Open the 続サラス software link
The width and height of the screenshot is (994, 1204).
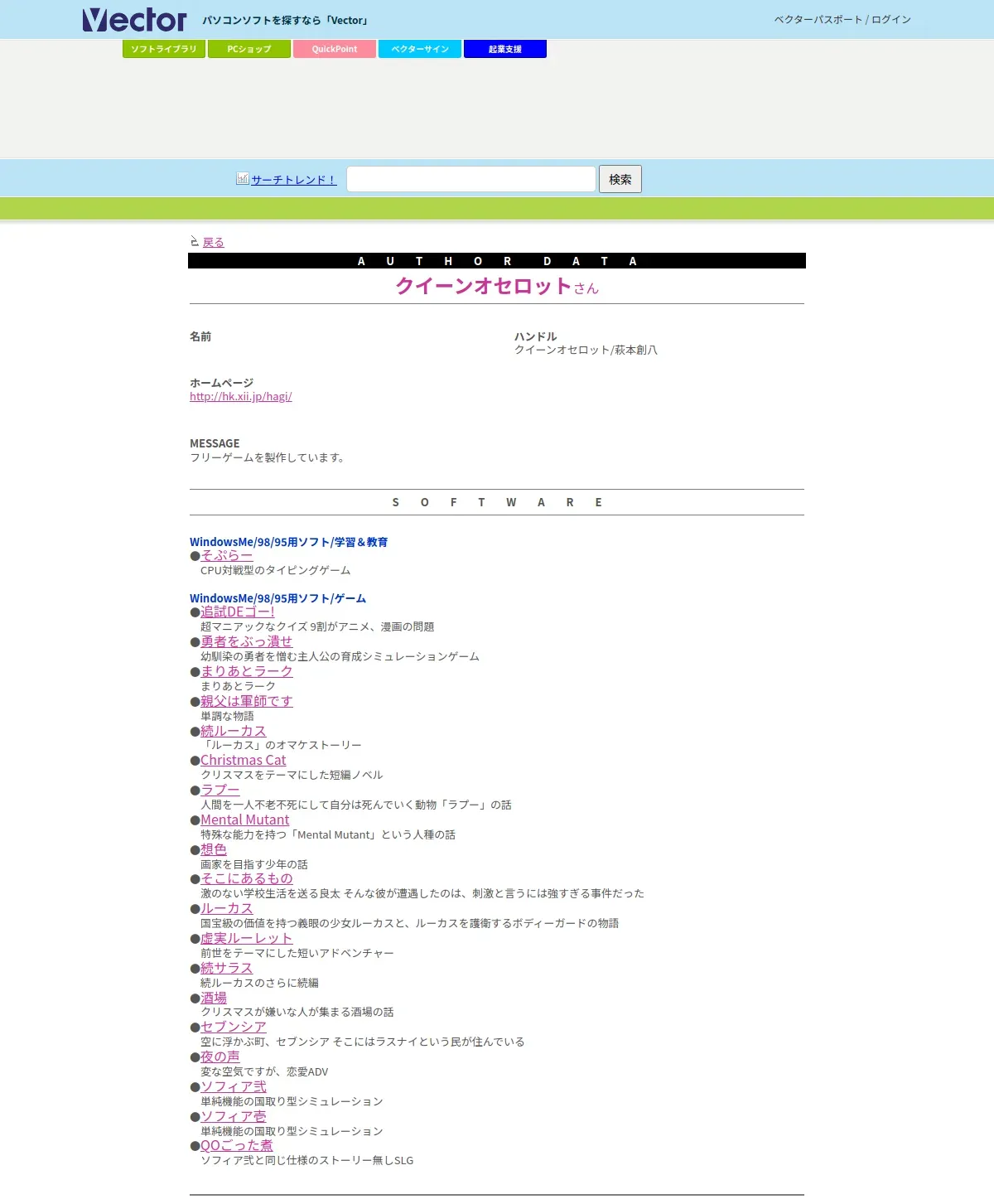pos(227,968)
